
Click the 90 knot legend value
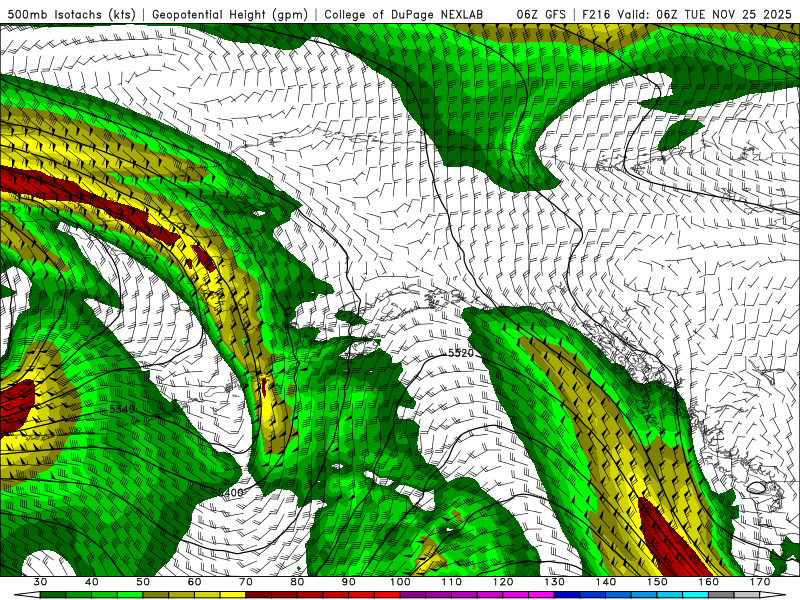point(348,582)
